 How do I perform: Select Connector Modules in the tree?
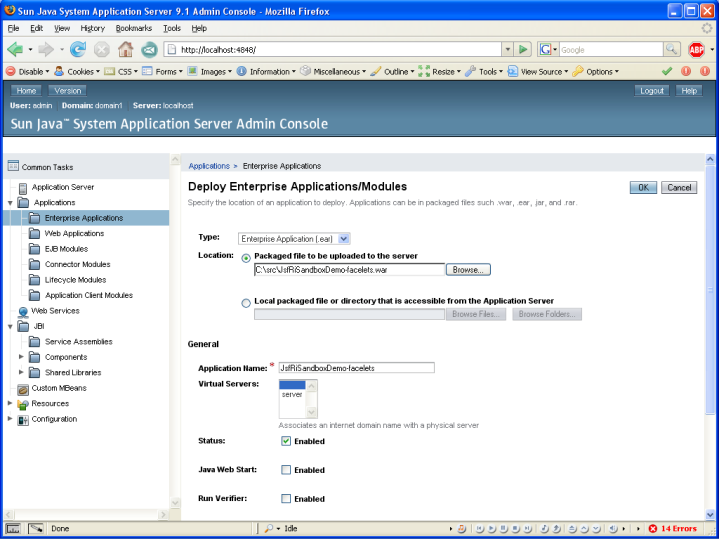77,265
